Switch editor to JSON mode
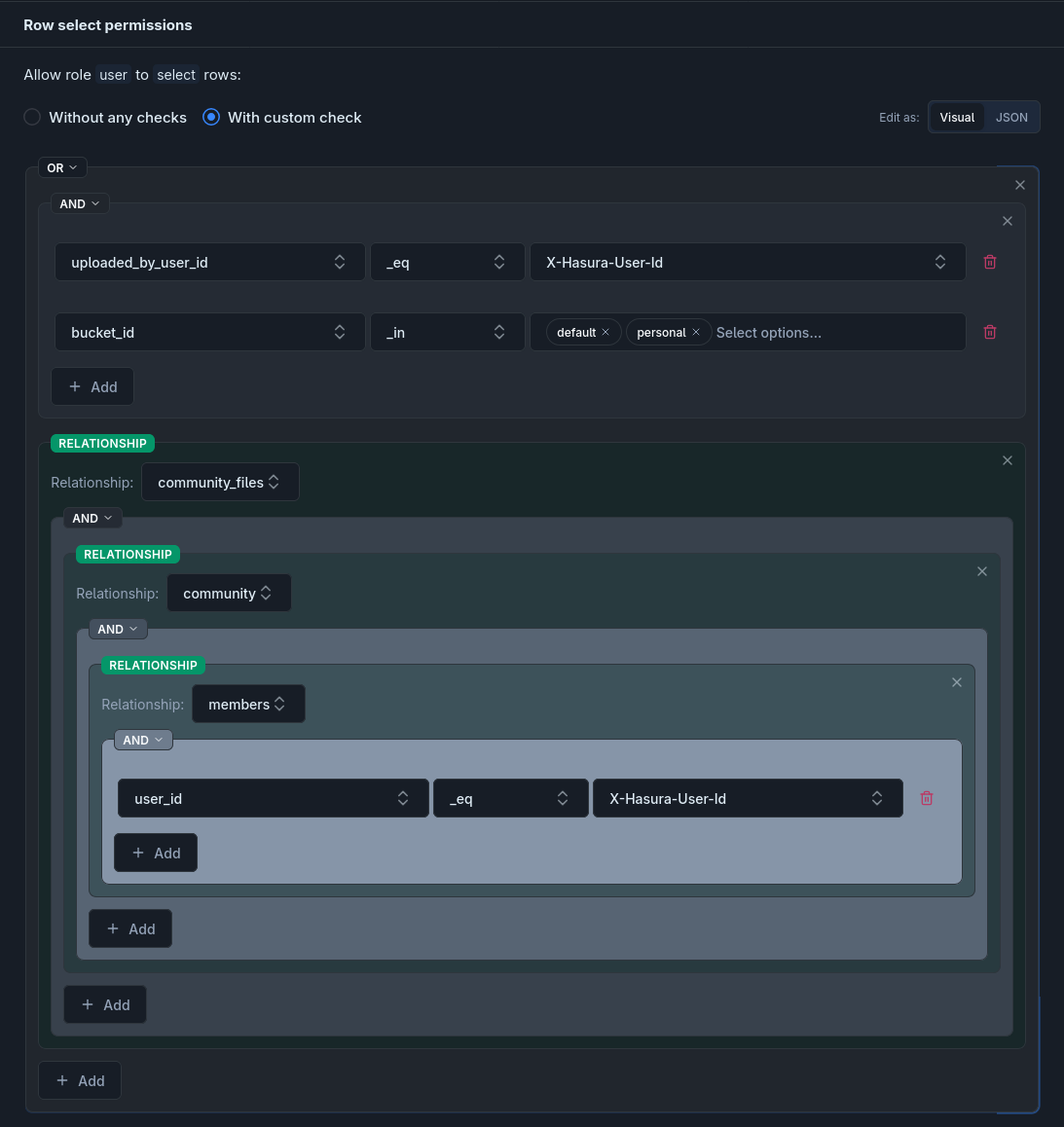 (x=1011, y=117)
